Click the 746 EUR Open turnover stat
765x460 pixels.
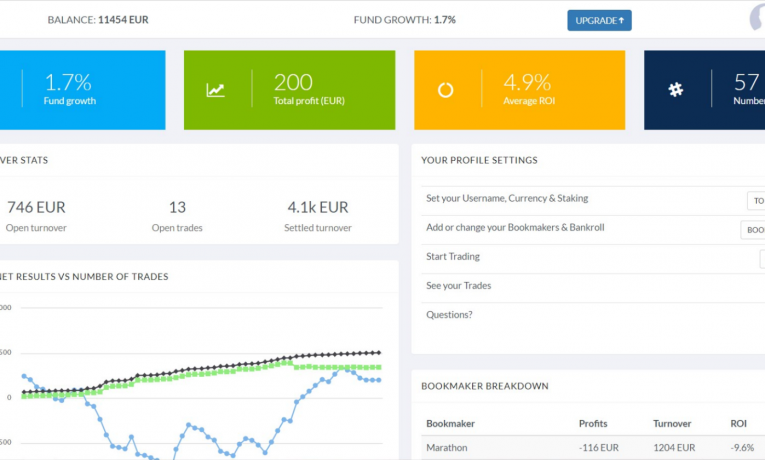[x=35, y=208]
